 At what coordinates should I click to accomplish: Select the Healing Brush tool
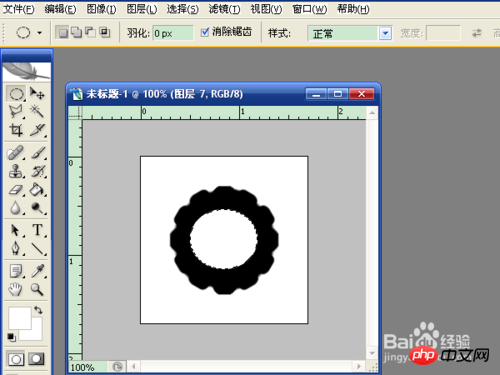(16, 153)
